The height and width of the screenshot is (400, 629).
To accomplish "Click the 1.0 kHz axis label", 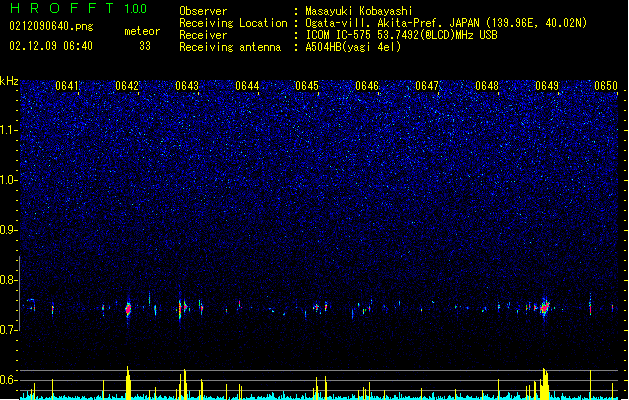I will click(9, 180).
